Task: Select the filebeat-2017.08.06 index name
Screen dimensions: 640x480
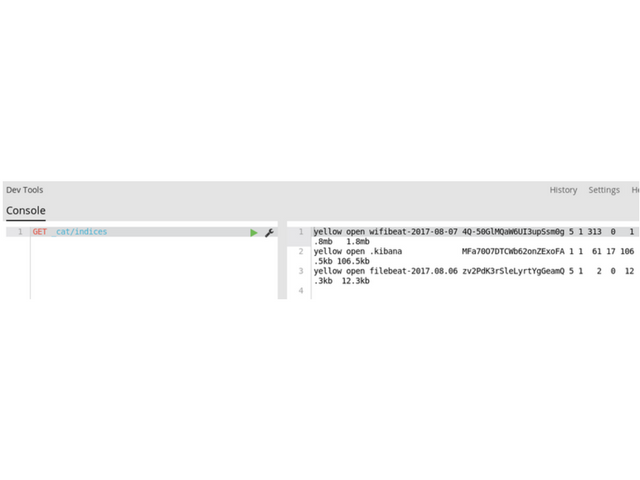Action: coord(413,271)
